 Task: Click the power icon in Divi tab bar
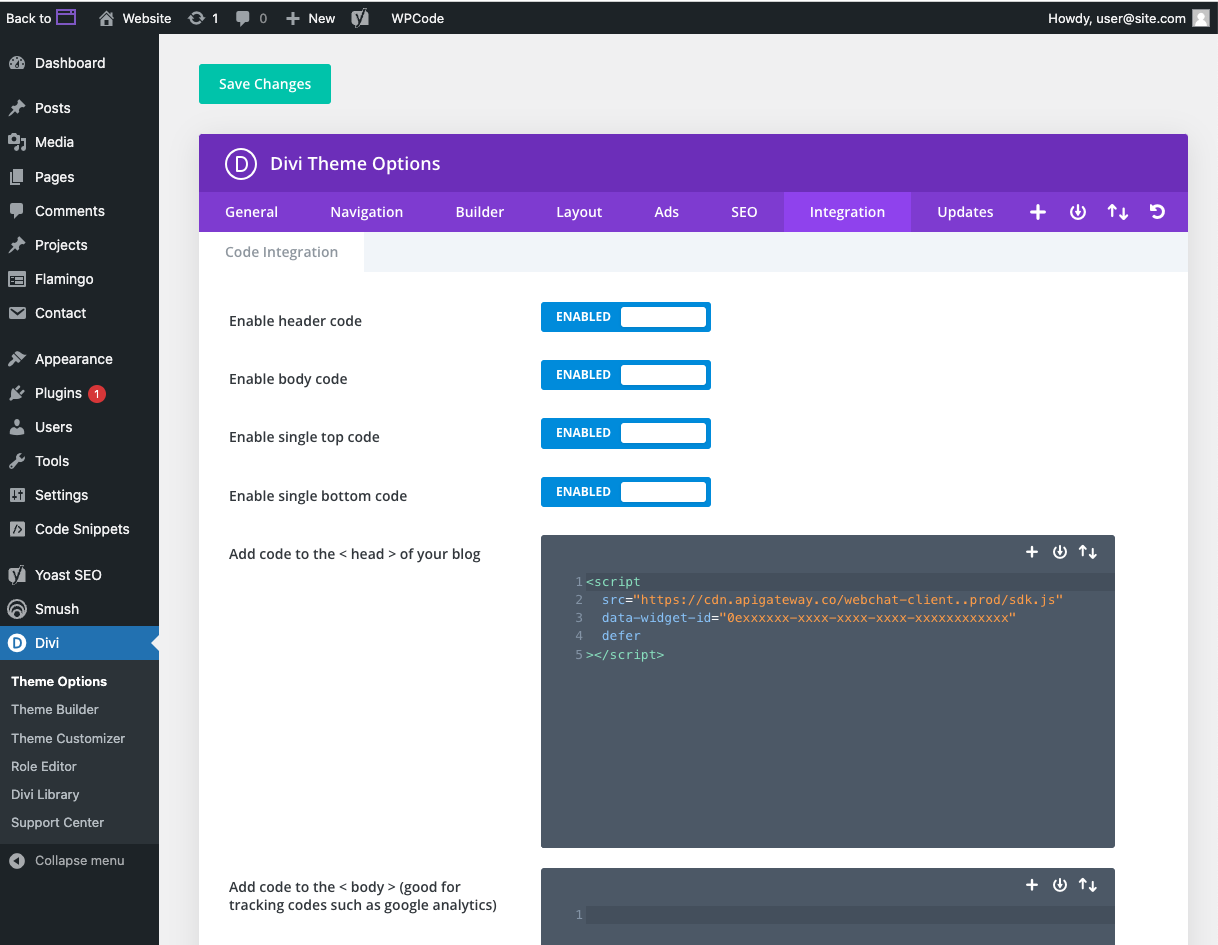click(1078, 212)
